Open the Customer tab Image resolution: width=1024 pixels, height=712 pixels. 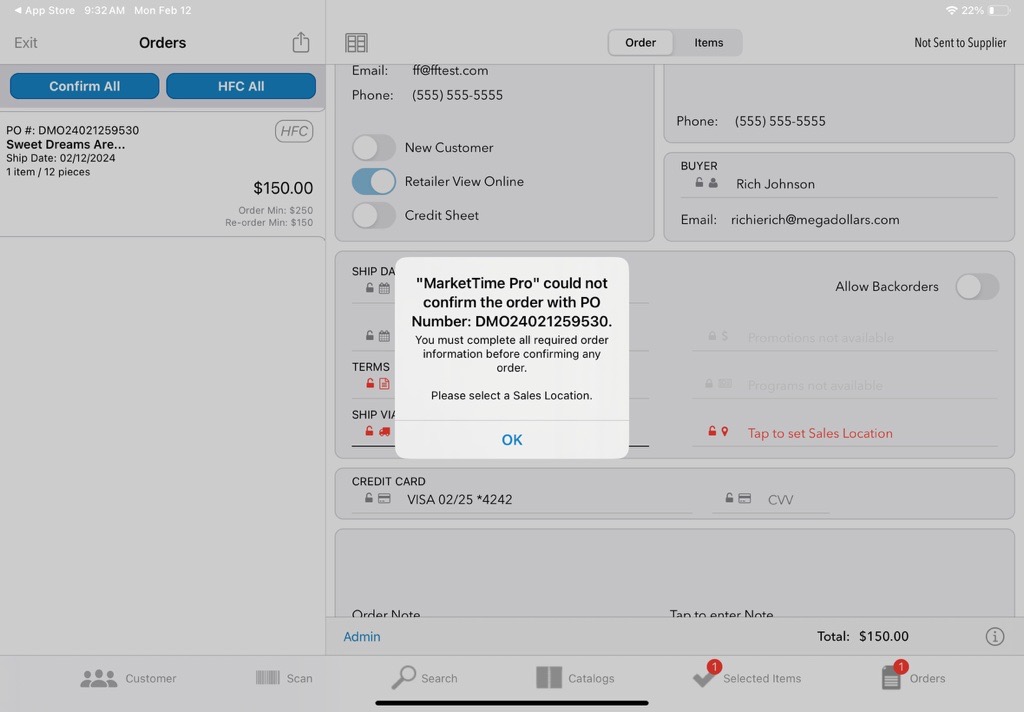[x=128, y=678]
